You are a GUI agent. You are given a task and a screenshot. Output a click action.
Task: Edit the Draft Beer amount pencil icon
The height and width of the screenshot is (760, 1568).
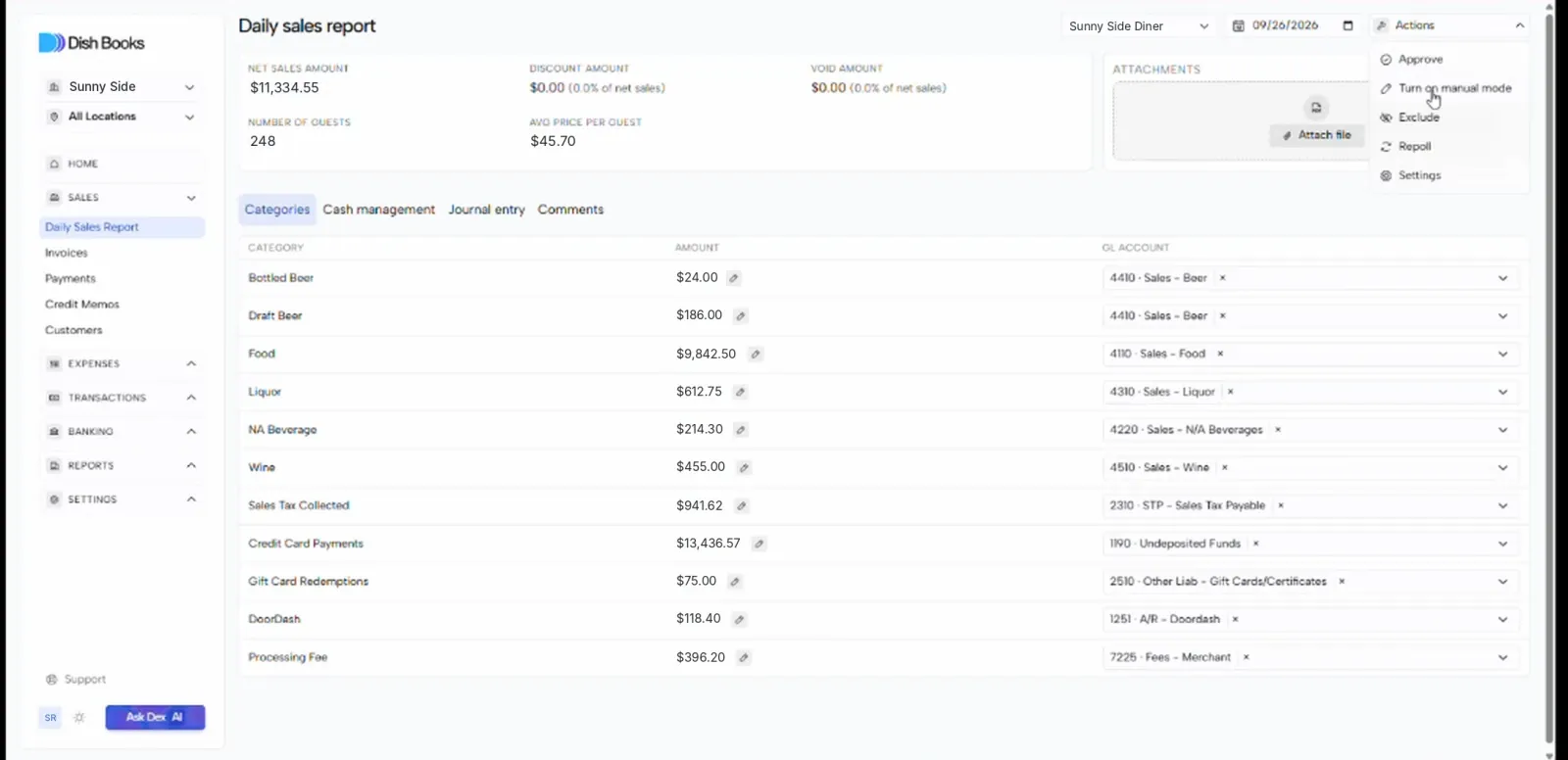pyautogui.click(x=741, y=316)
